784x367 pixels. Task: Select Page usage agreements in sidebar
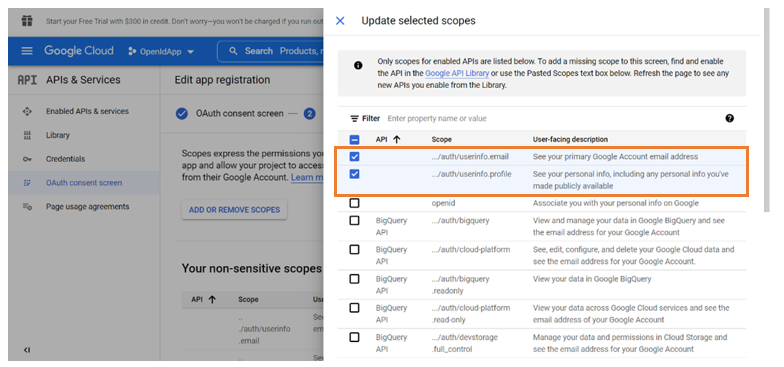pos(88,206)
